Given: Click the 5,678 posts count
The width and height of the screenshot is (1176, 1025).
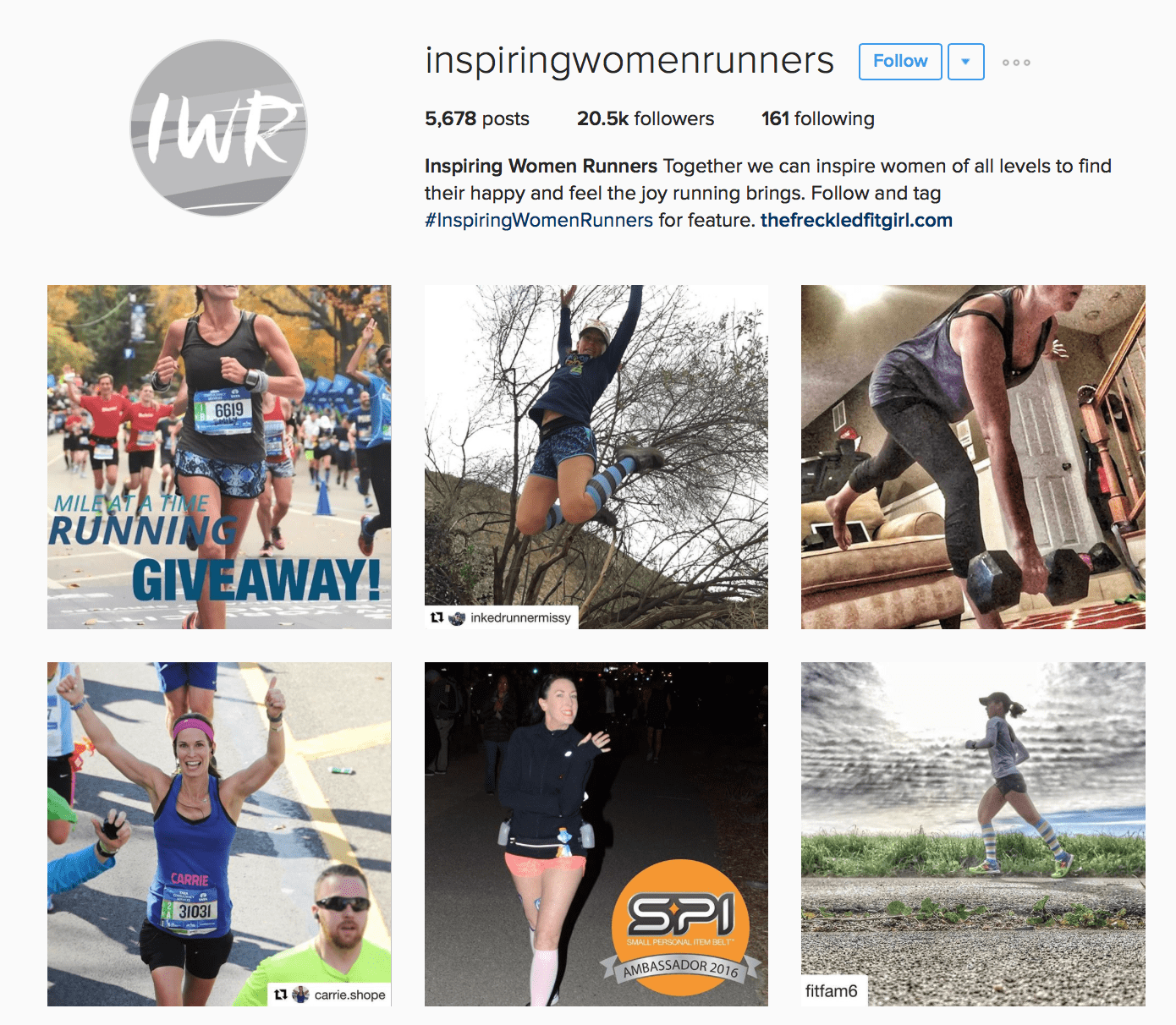Looking at the screenshot, I should 477,118.
